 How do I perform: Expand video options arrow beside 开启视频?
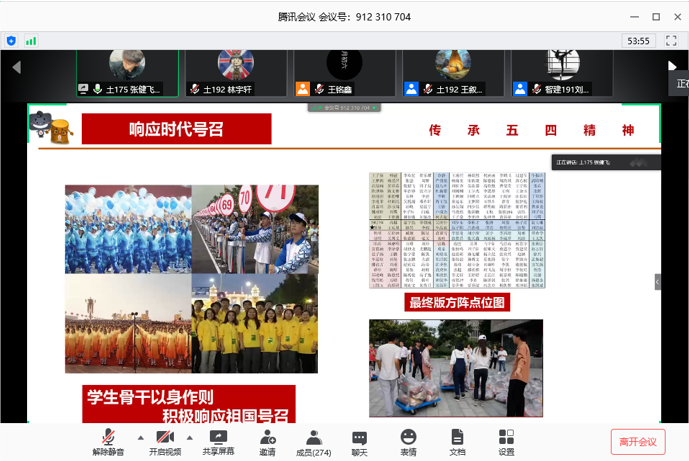pos(190,438)
